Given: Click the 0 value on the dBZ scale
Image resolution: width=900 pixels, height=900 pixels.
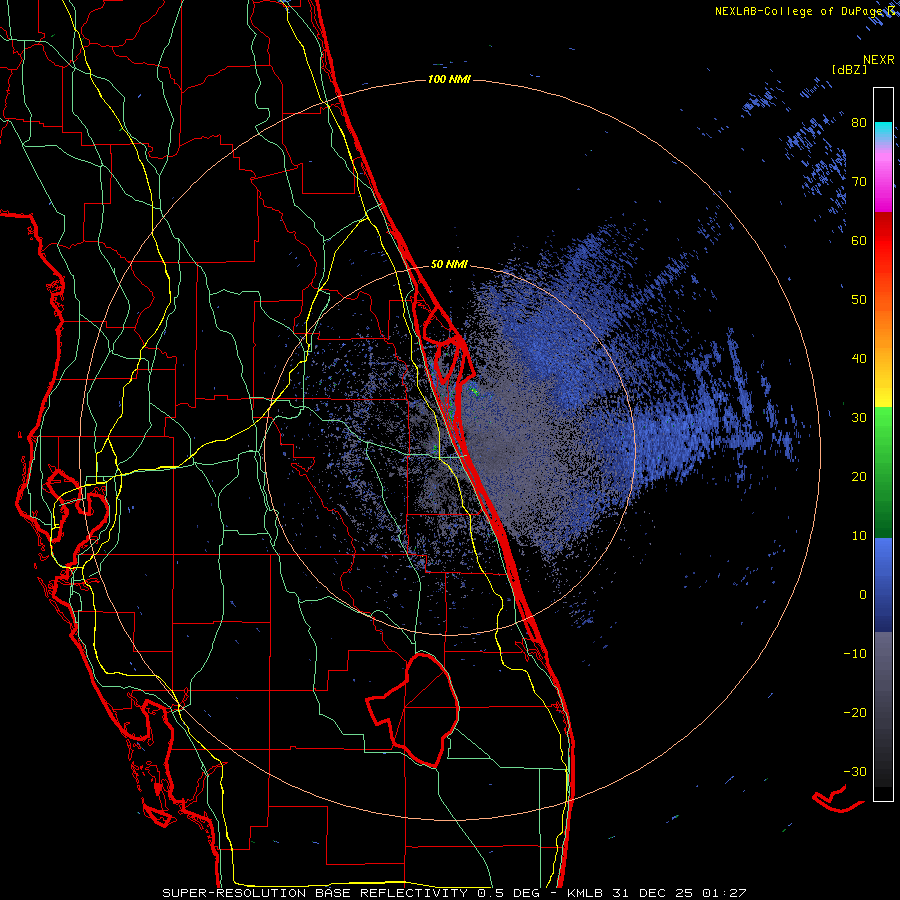Looking at the screenshot, I should point(863,595).
